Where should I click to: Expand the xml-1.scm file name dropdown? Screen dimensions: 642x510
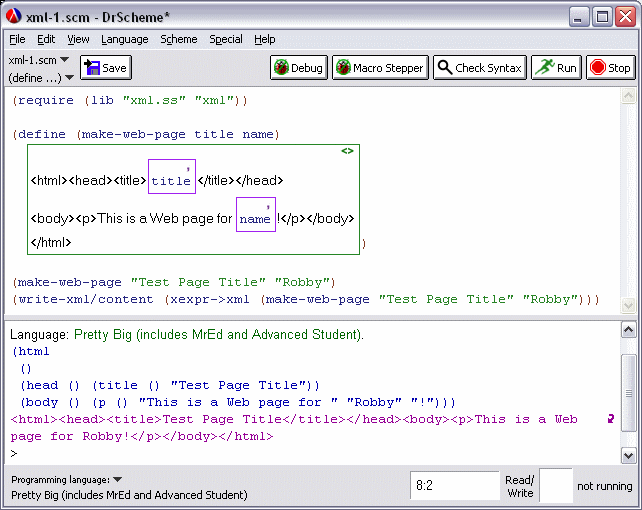pyautogui.click(x=39, y=60)
